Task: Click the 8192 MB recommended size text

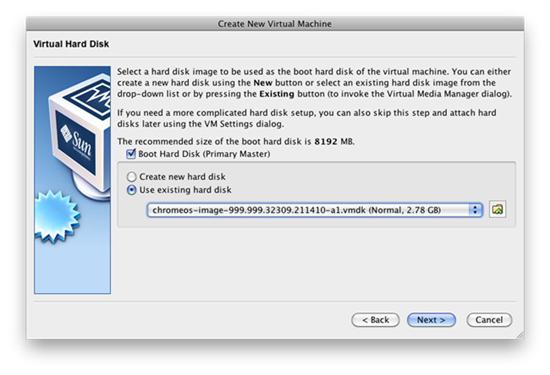Action: 334,141
